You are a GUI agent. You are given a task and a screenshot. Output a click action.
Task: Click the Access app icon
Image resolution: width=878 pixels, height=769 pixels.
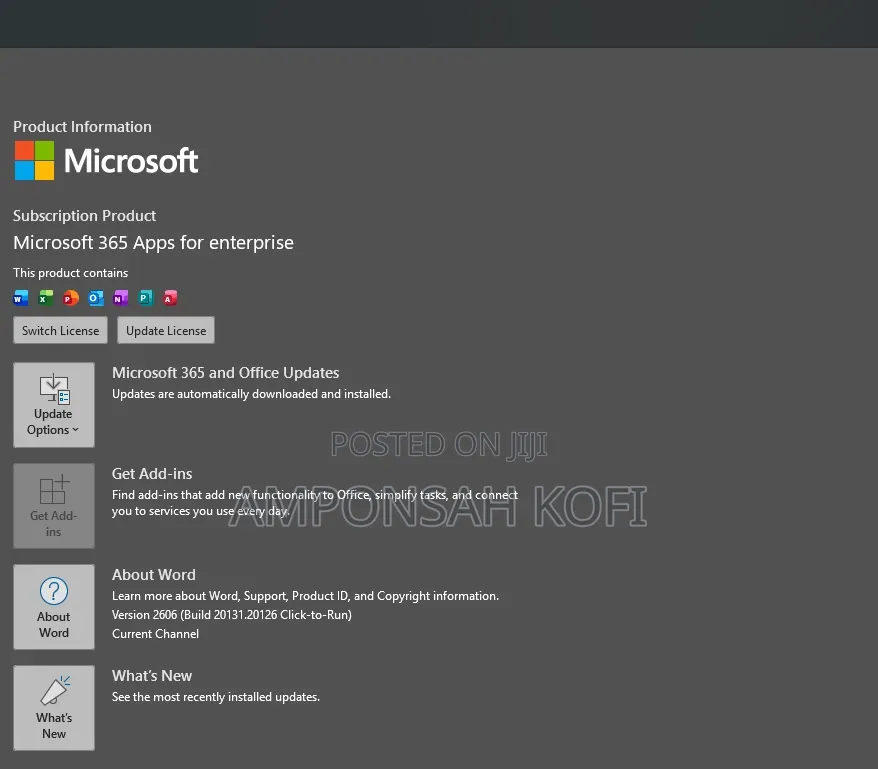(x=170, y=298)
